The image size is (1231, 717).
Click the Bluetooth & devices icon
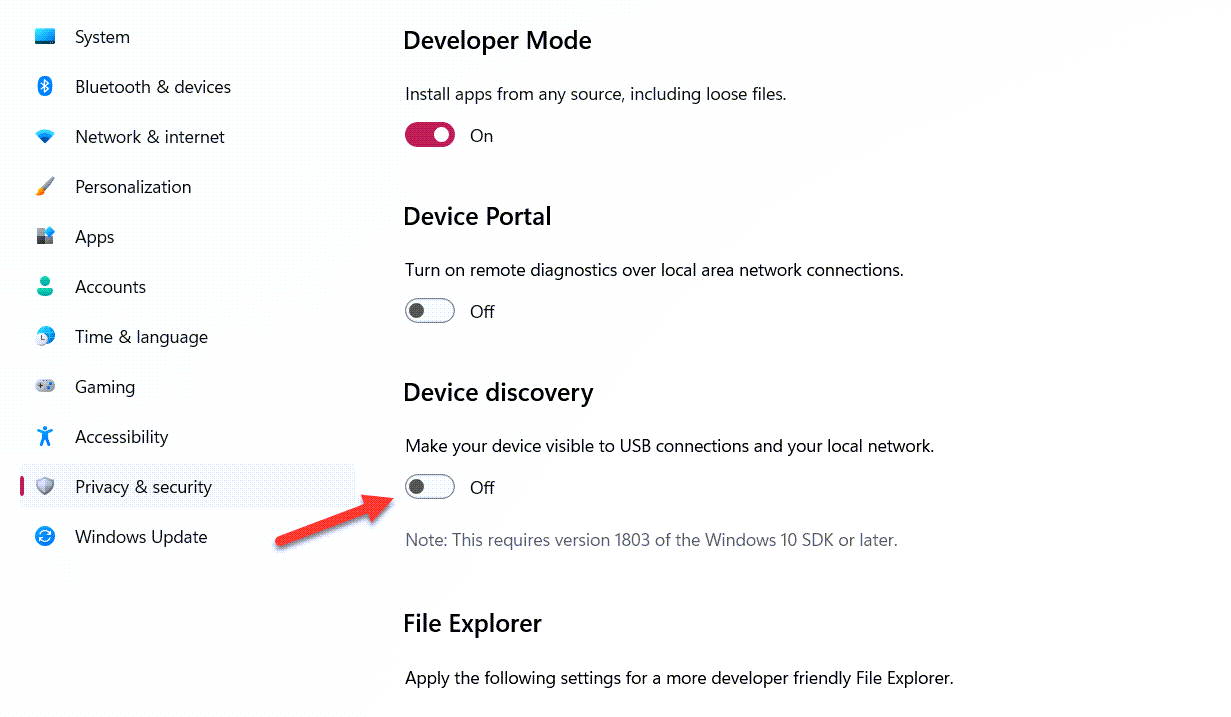tap(45, 87)
